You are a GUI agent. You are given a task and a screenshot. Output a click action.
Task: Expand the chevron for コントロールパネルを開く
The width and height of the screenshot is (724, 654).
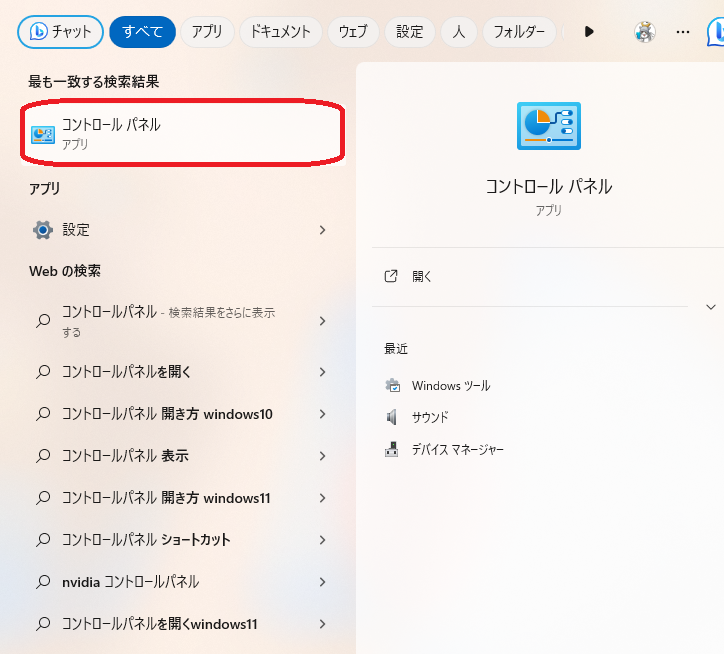coord(322,372)
